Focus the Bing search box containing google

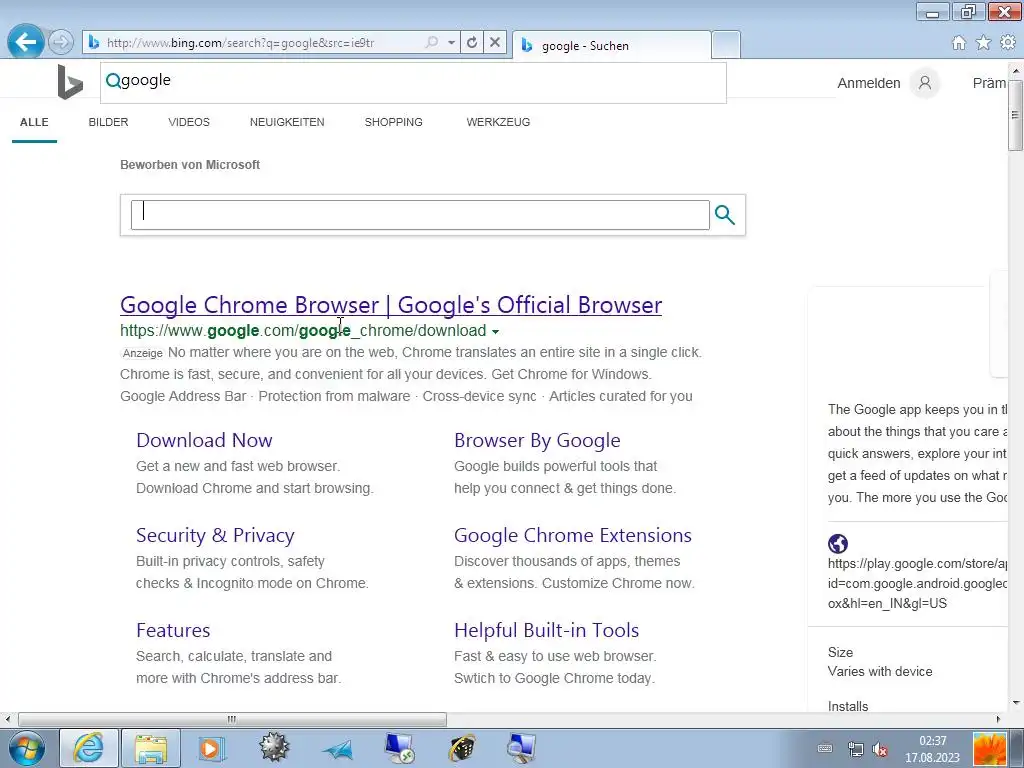413,82
